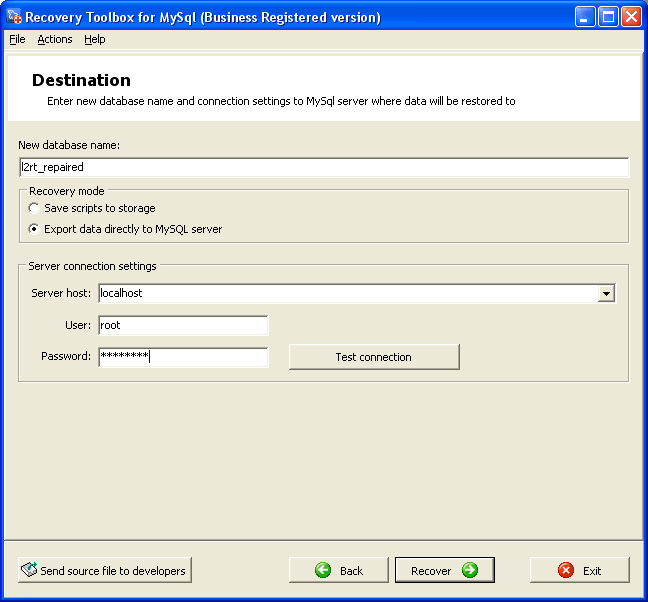Close the Recovery Toolbox window
Viewport: 648px width, 602px height.
[631, 17]
